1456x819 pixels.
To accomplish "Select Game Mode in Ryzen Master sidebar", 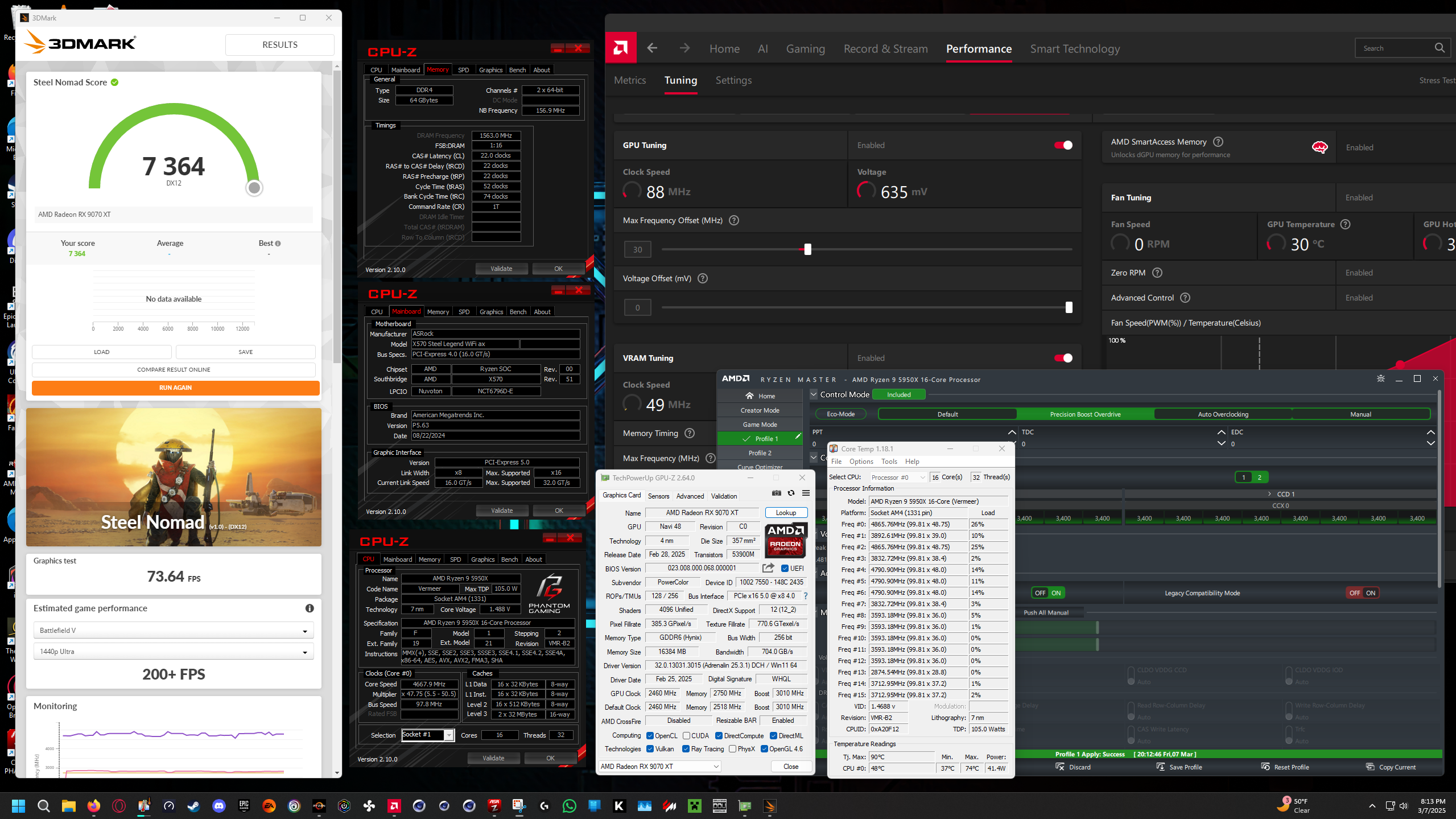I will (x=760, y=424).
